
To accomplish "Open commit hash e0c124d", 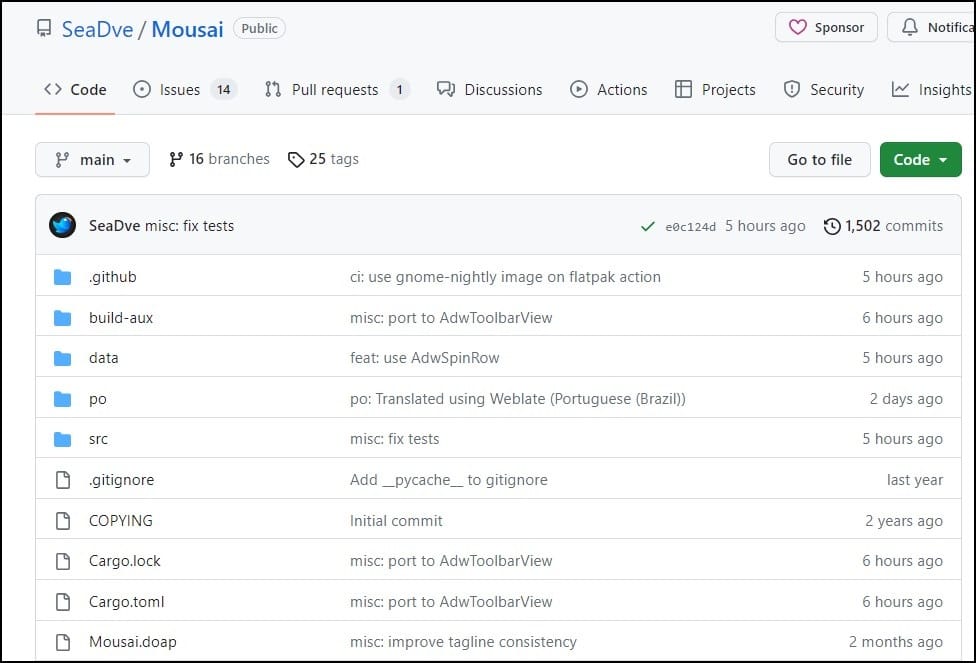I will point(690,227).
